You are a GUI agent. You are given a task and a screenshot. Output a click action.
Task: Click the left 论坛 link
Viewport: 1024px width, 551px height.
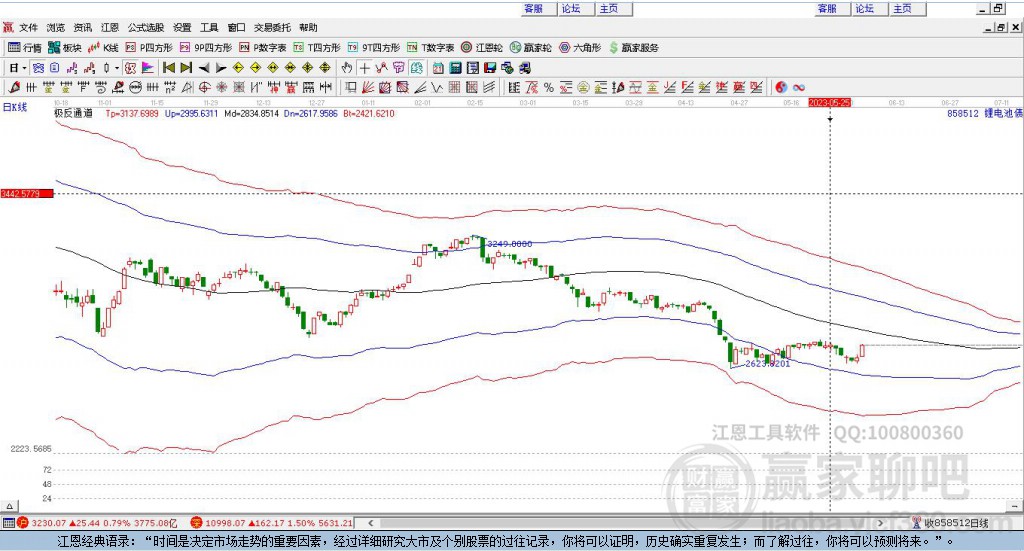point(571,8)
